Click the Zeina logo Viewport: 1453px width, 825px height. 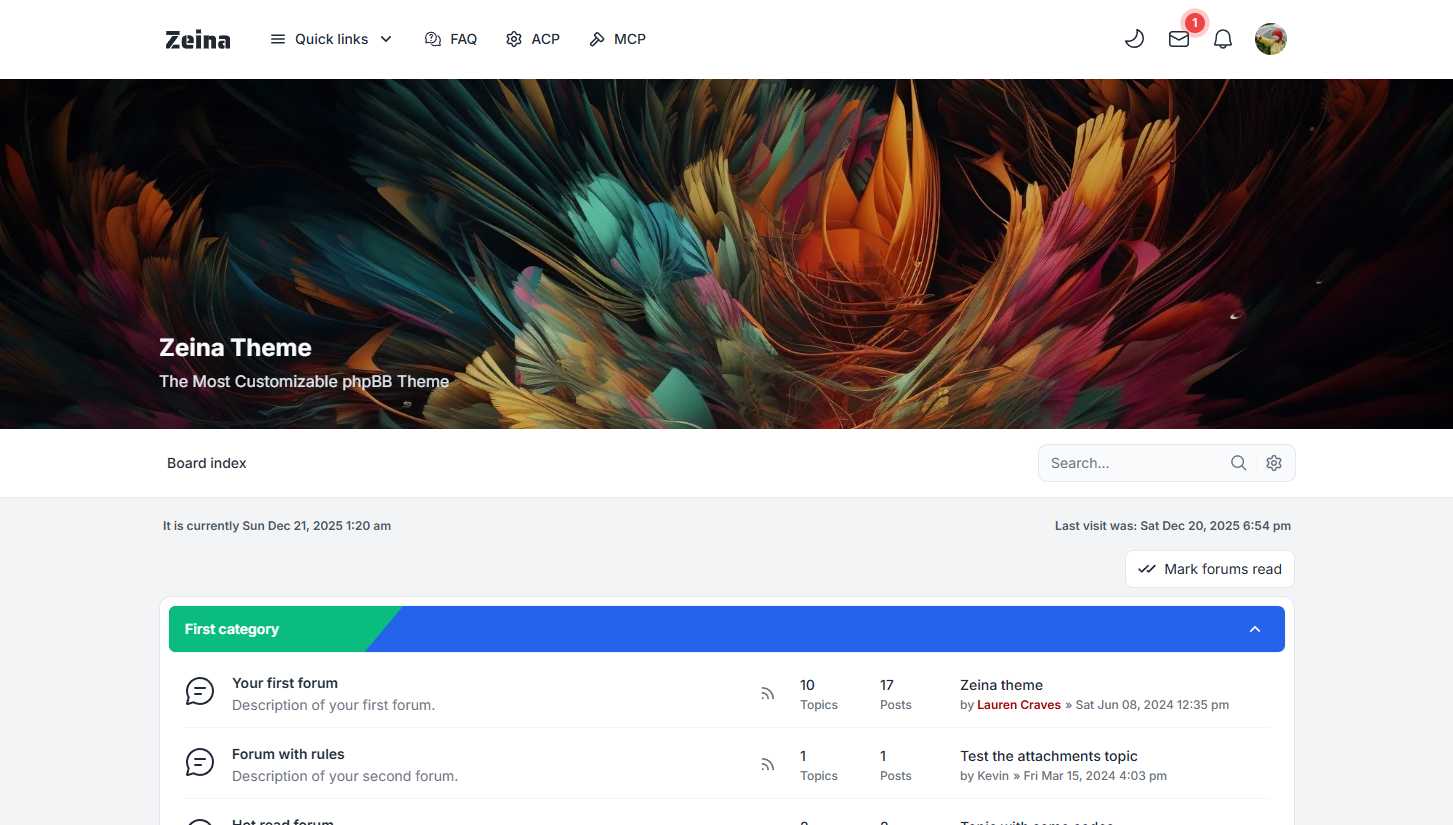[198, 40]
